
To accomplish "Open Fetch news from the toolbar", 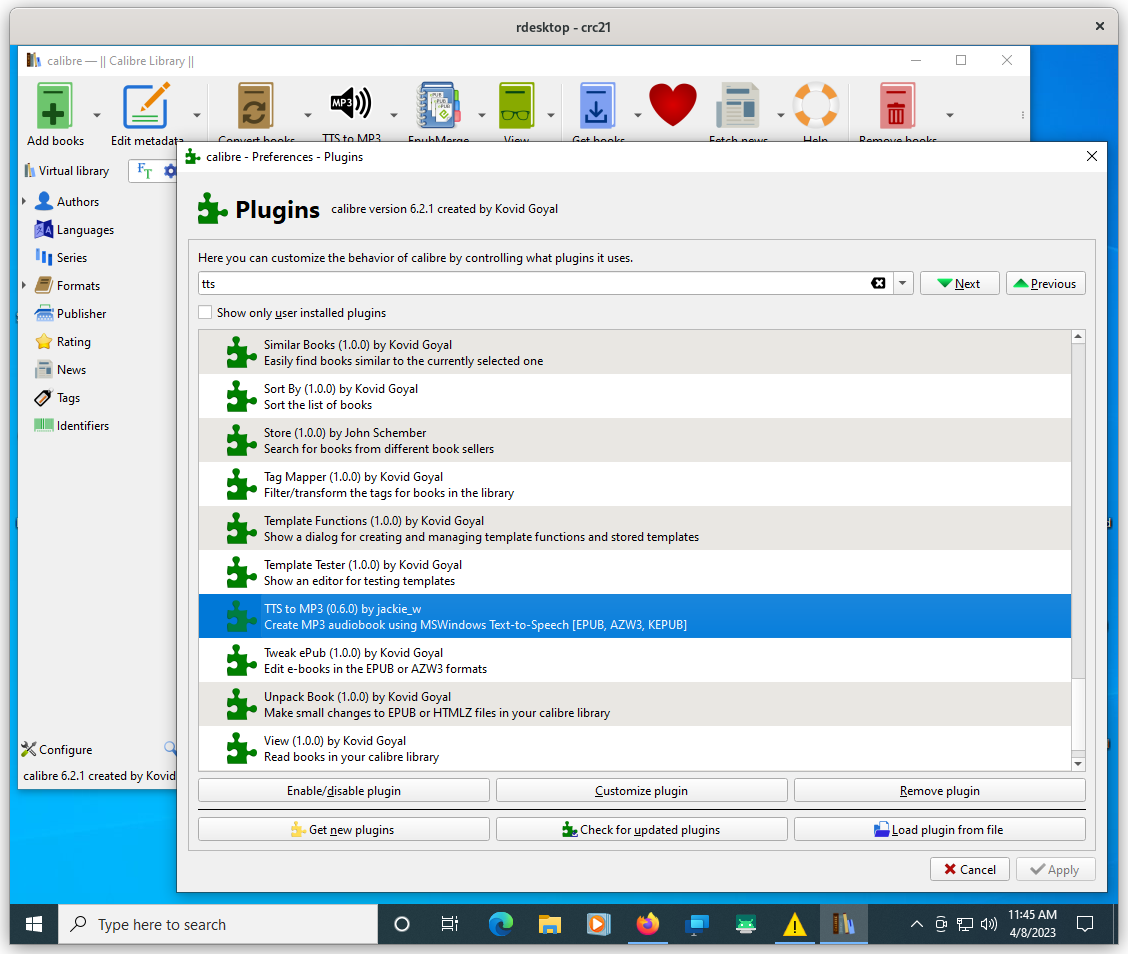I will point(738,106).
